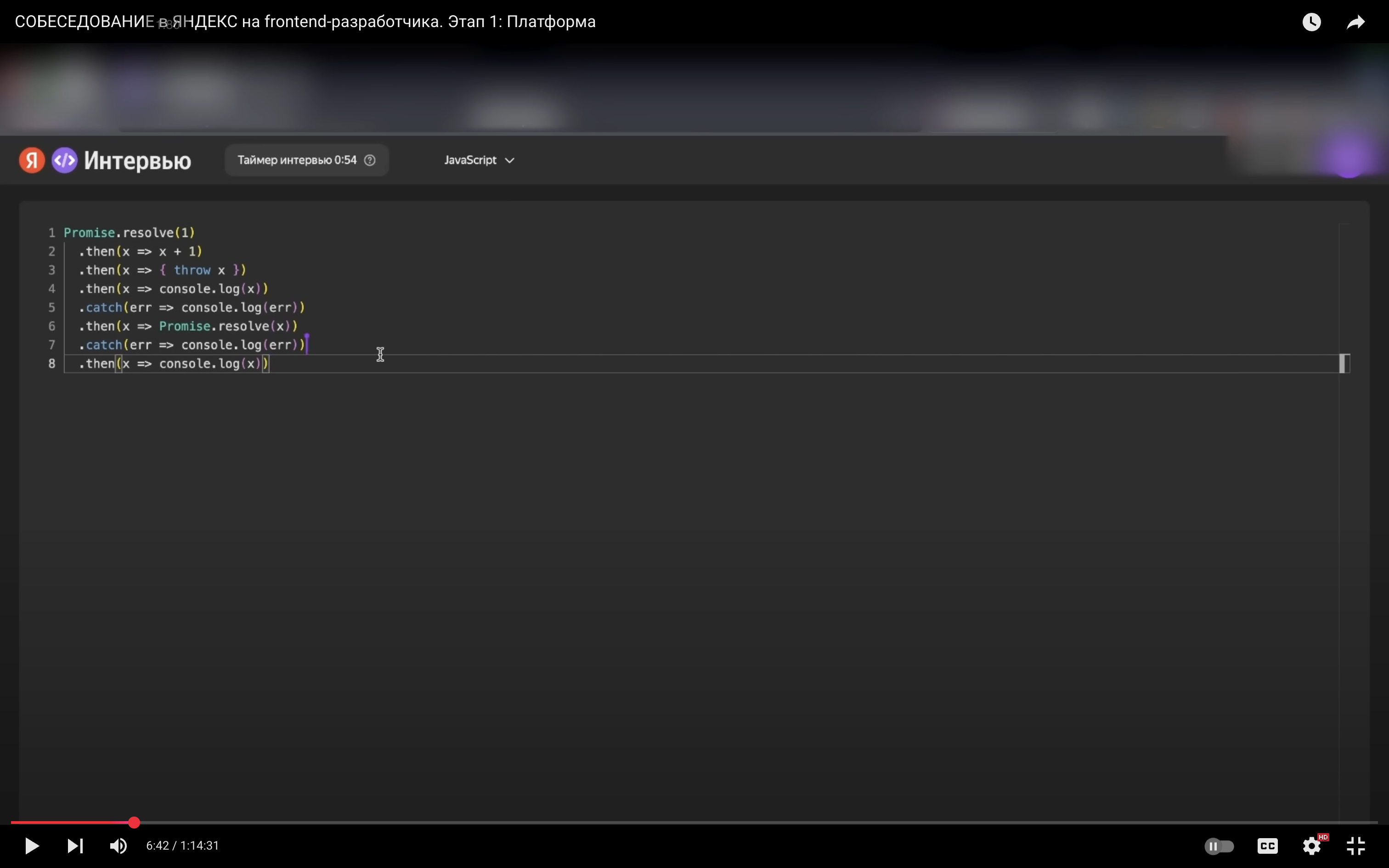
Task: Click line 5 .catch(err => console.log(err))
Action: tap(192, 307)
